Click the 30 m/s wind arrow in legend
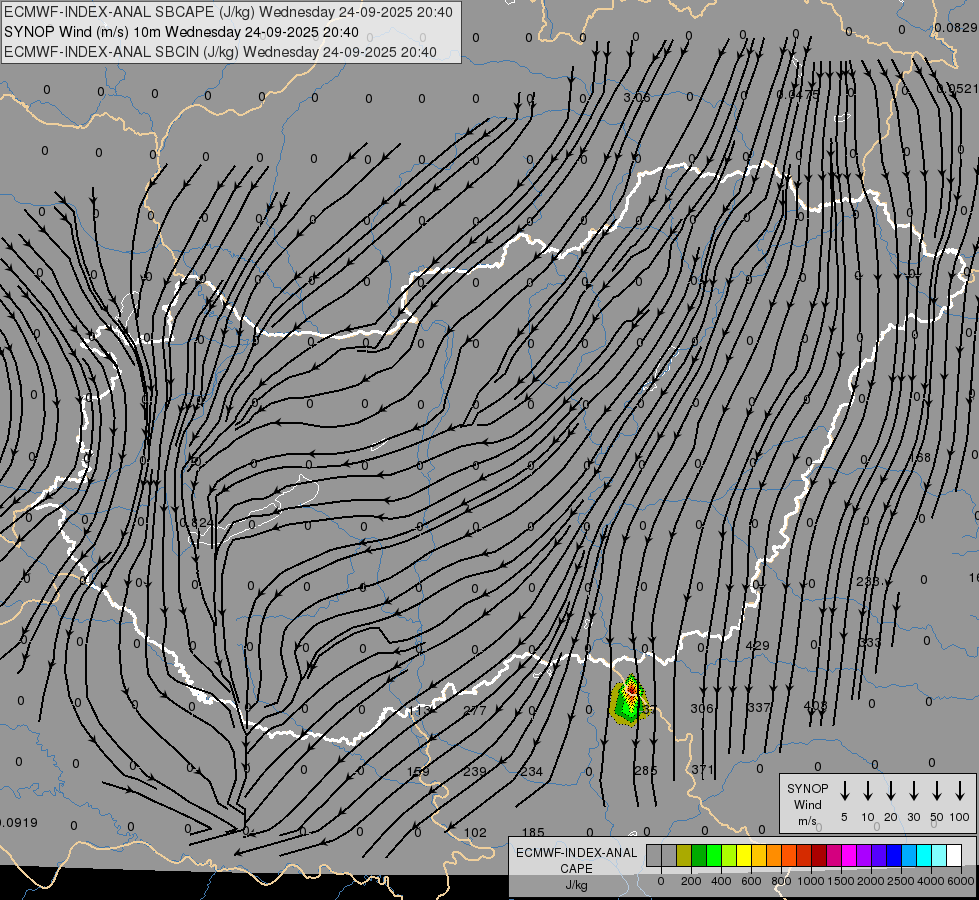The image size is (979, 900). [x=913, y=791]
